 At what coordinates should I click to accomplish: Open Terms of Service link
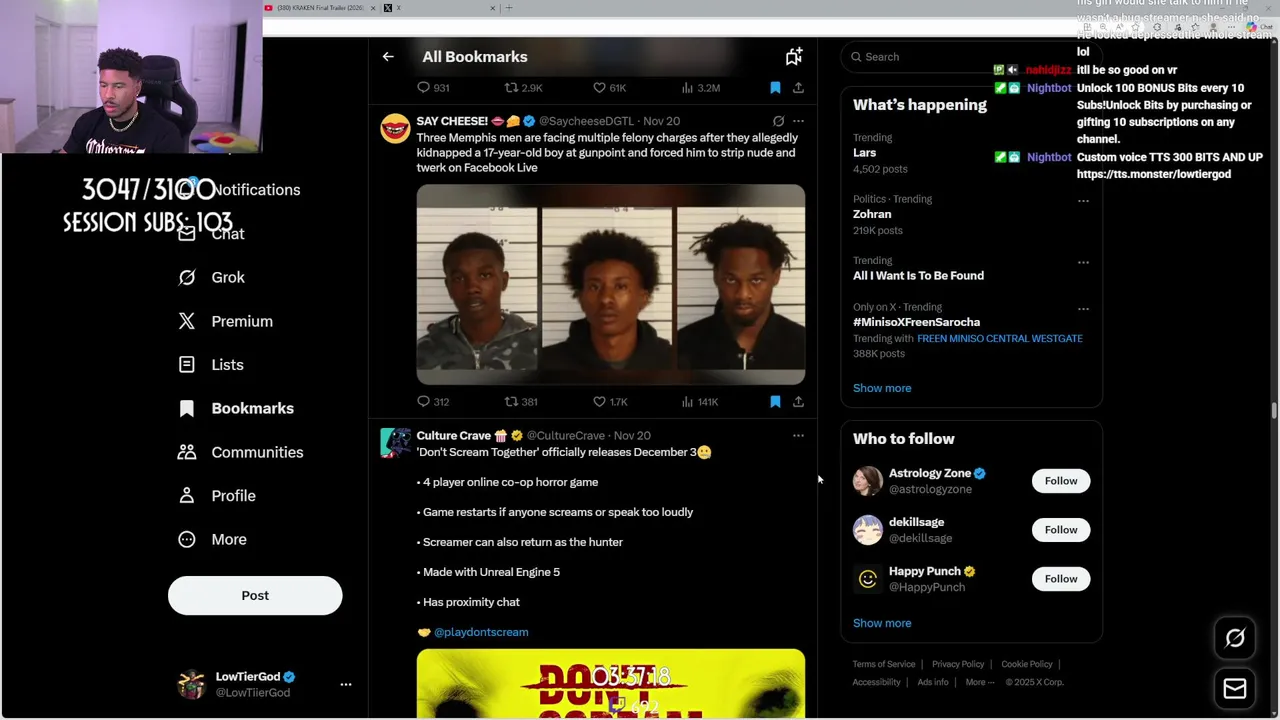884,664
